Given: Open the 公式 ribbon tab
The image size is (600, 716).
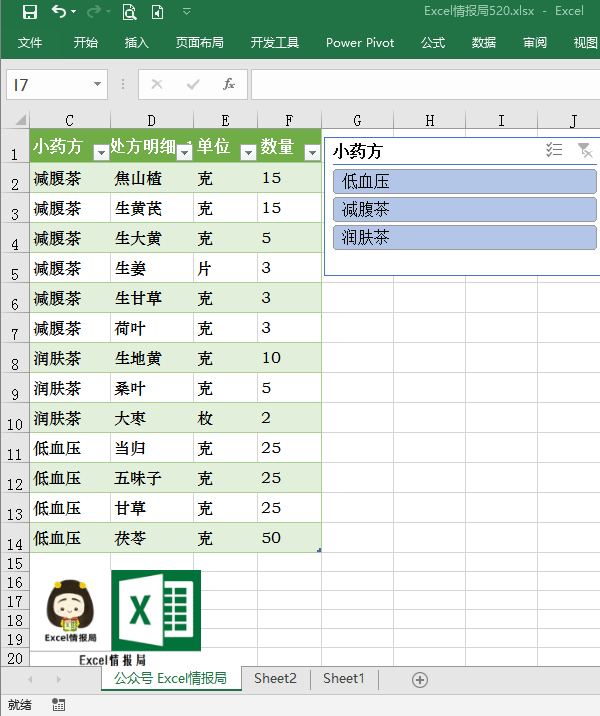Looking at the screenshot, I should click(x=433, y=43).
